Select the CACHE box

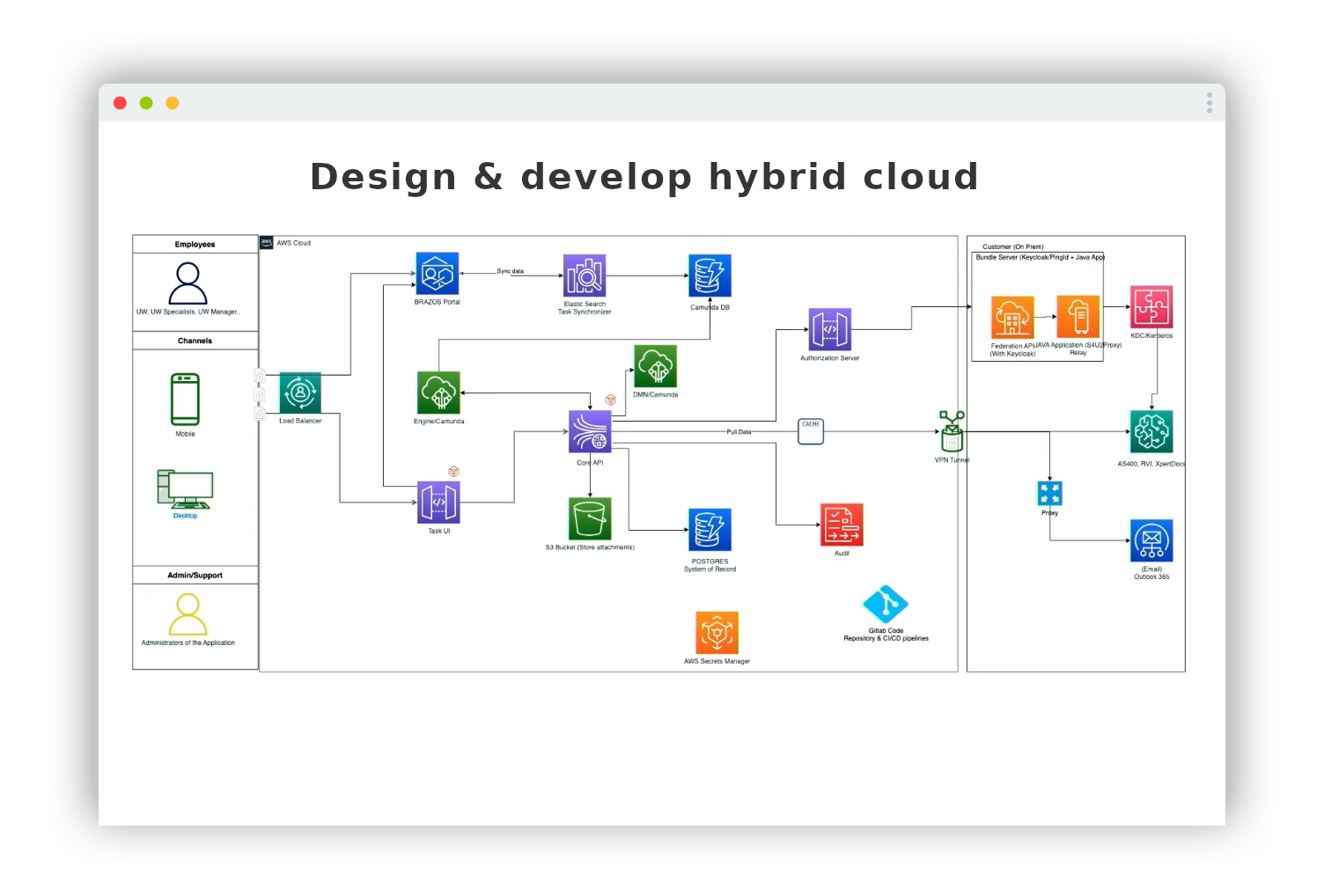(811, 431)
